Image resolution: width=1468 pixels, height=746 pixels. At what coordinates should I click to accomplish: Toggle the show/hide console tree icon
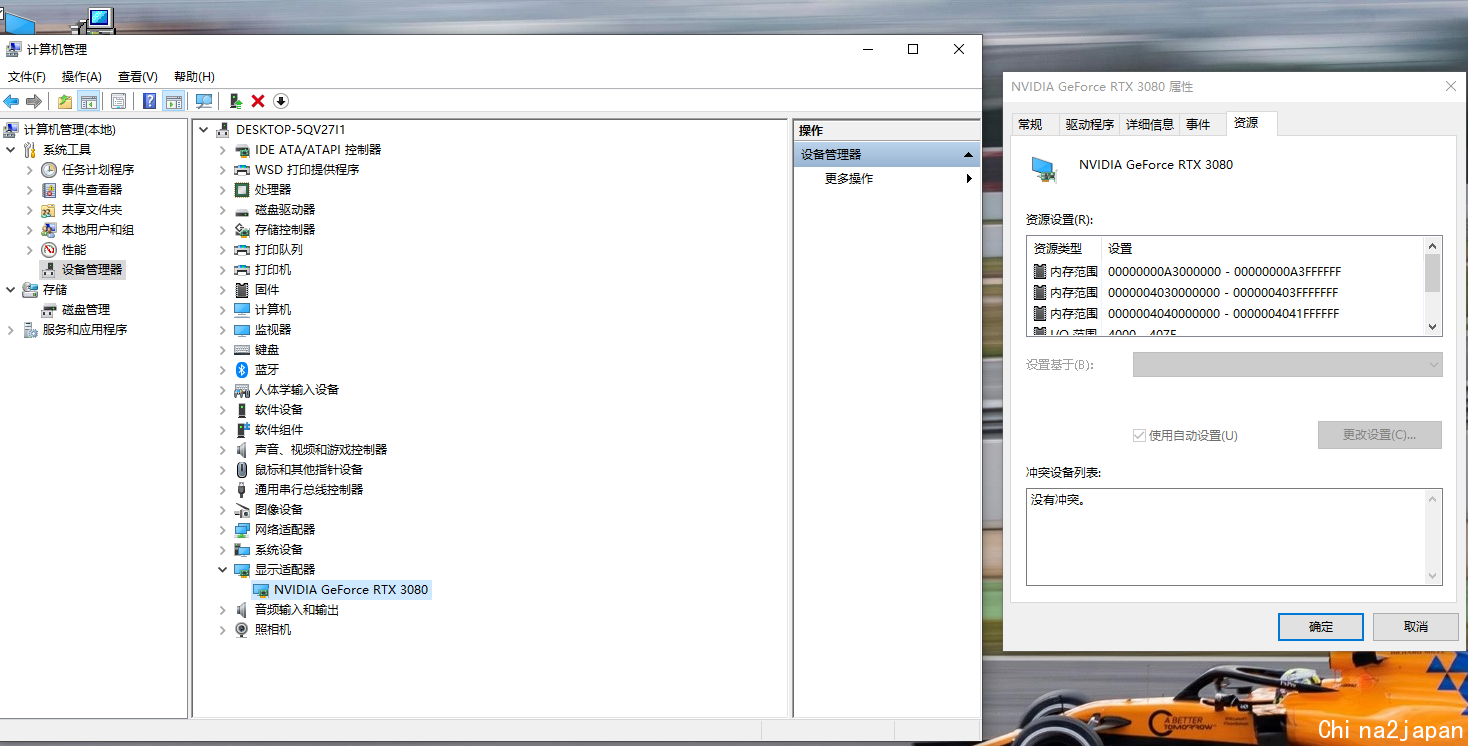[x=89, y=101]
